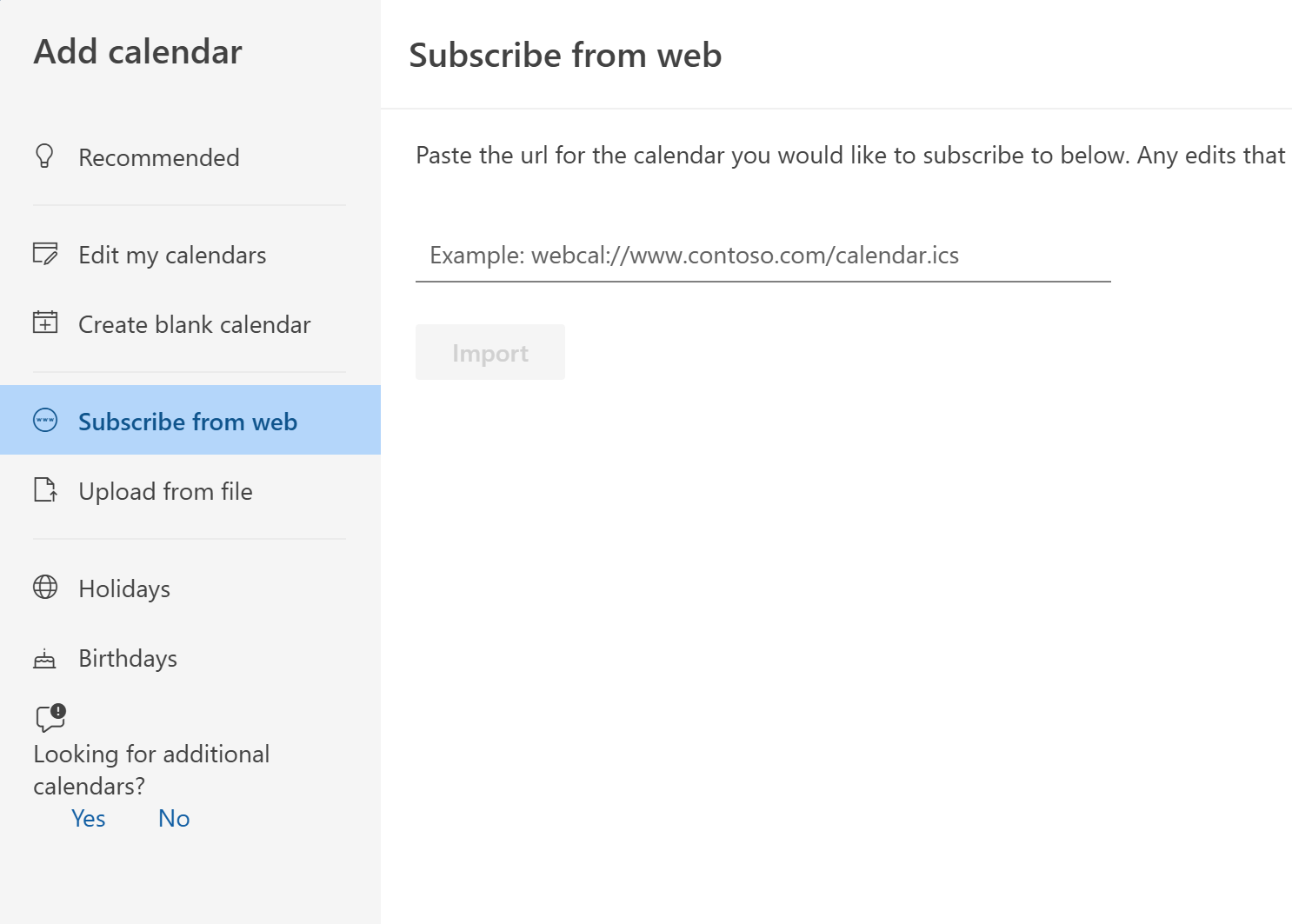
Task: Open the Holidays calendar list
Action: coord(124,588)
